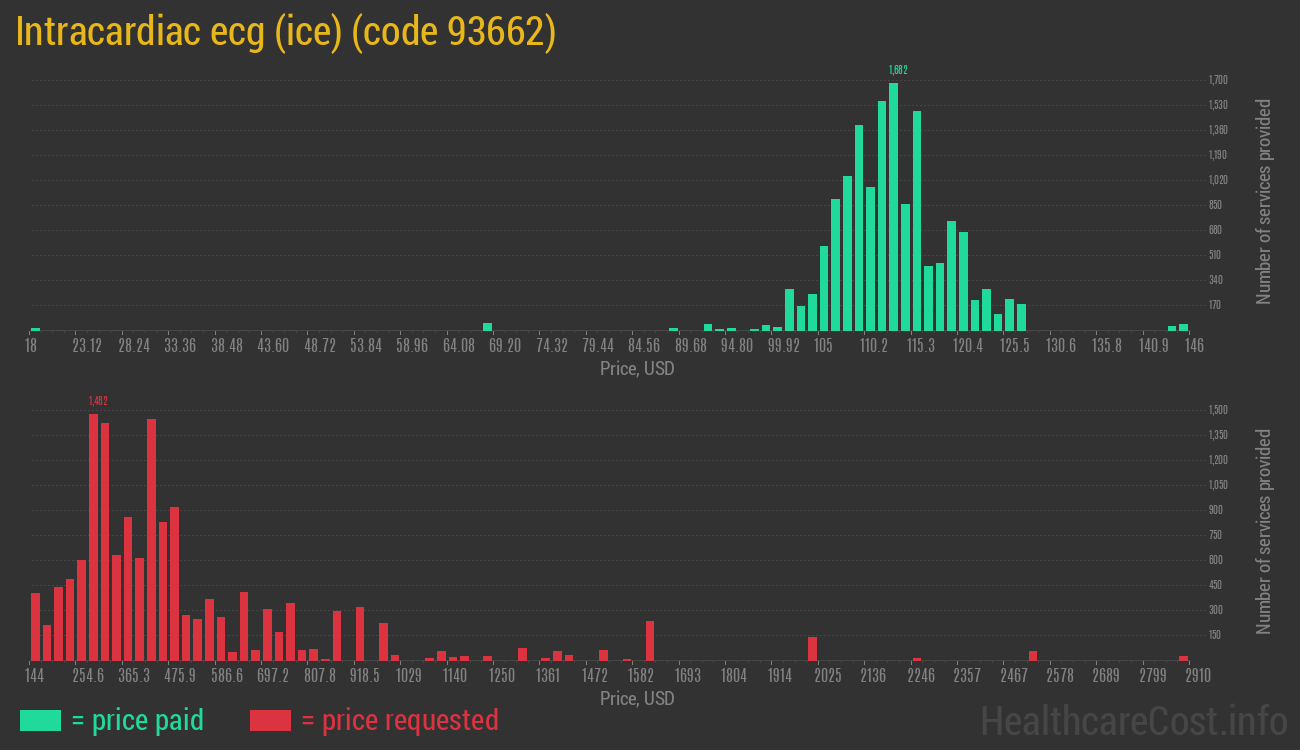Select the last red bar near 2910
1300x750 pixels.
click(1183, 658)
